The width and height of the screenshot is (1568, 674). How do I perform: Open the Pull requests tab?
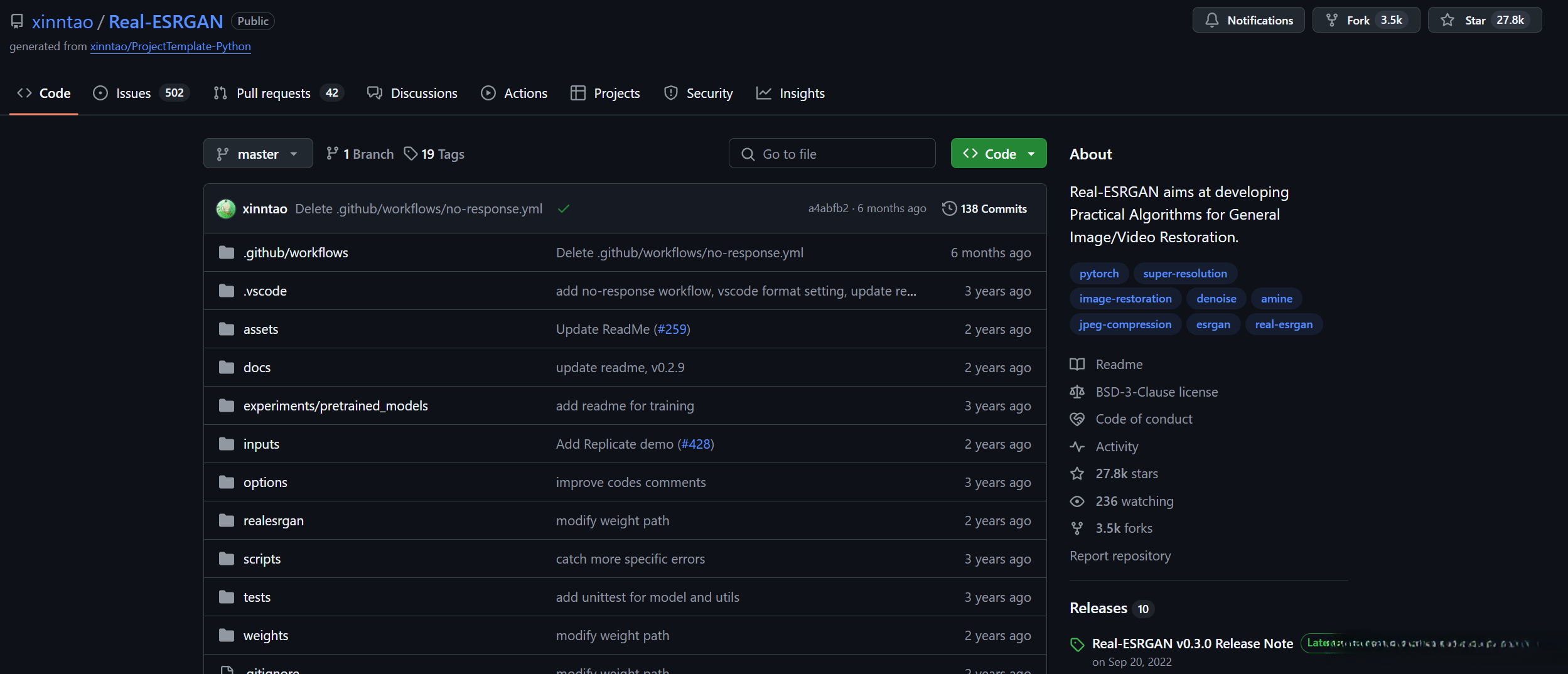pos(273,94)
